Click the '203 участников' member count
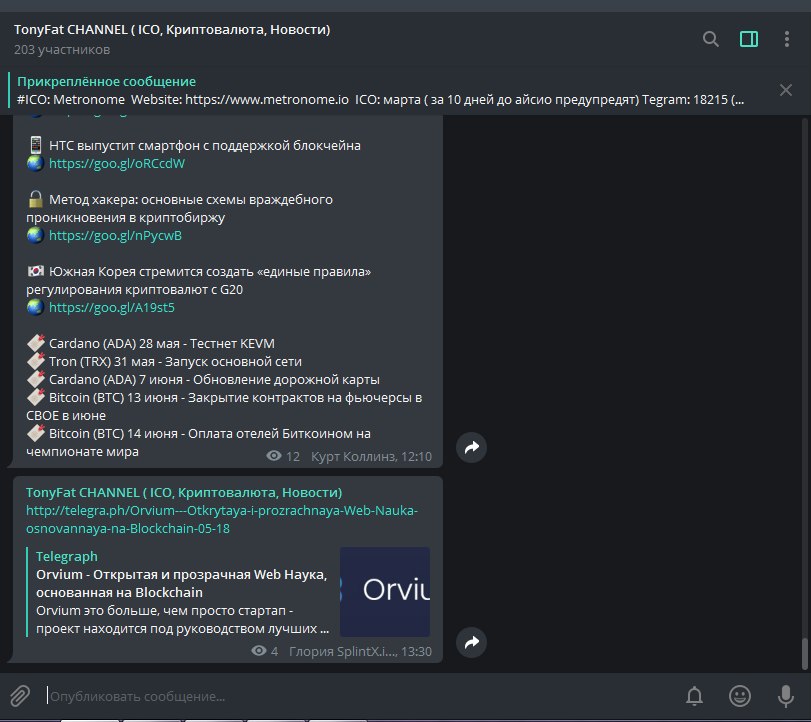811x722 pixels. click(62, 50)
